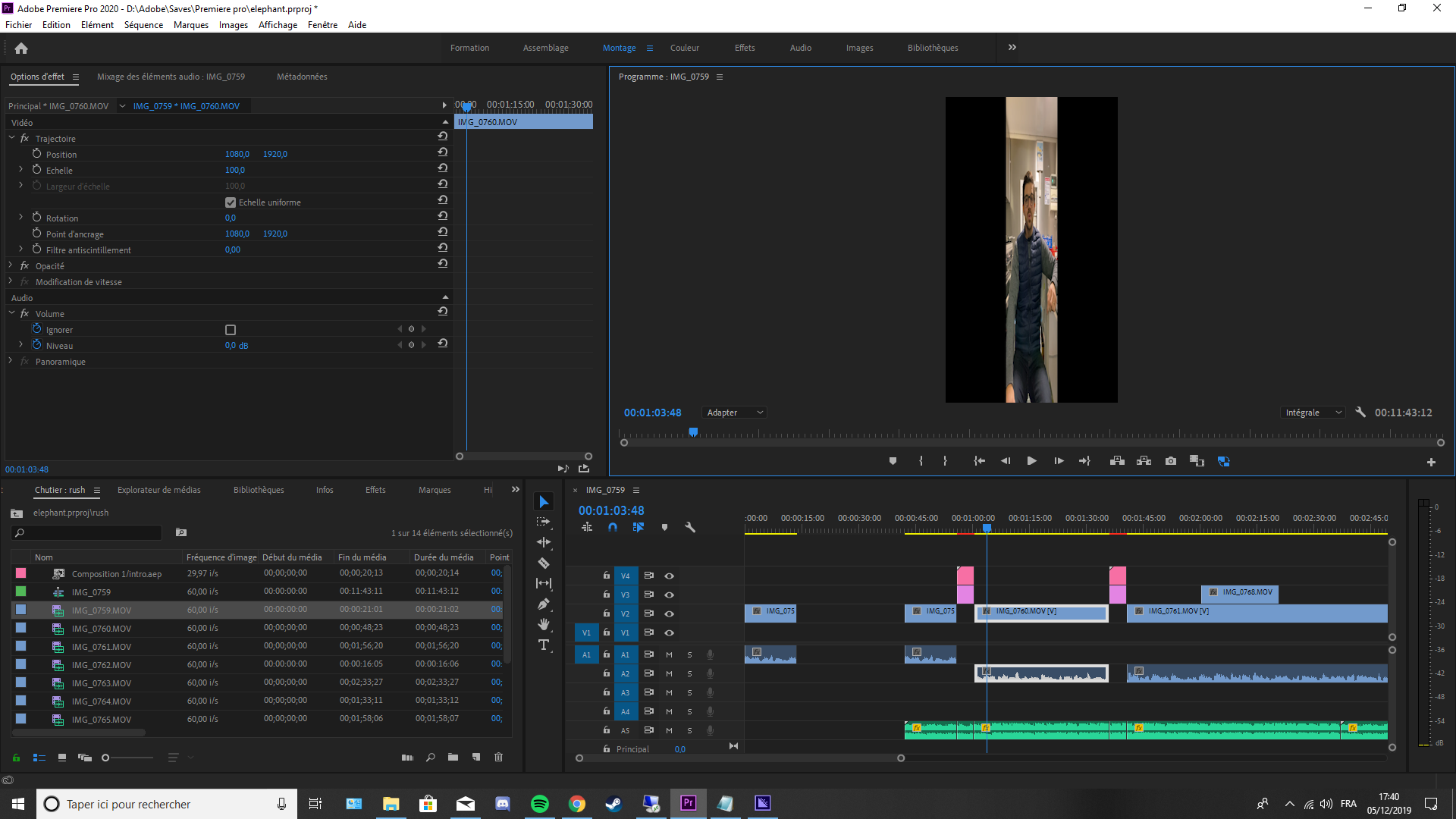Click the pink label swatch of intro.aep
This screenshot has width=1456, height=819.
click(x=21, y=573)
